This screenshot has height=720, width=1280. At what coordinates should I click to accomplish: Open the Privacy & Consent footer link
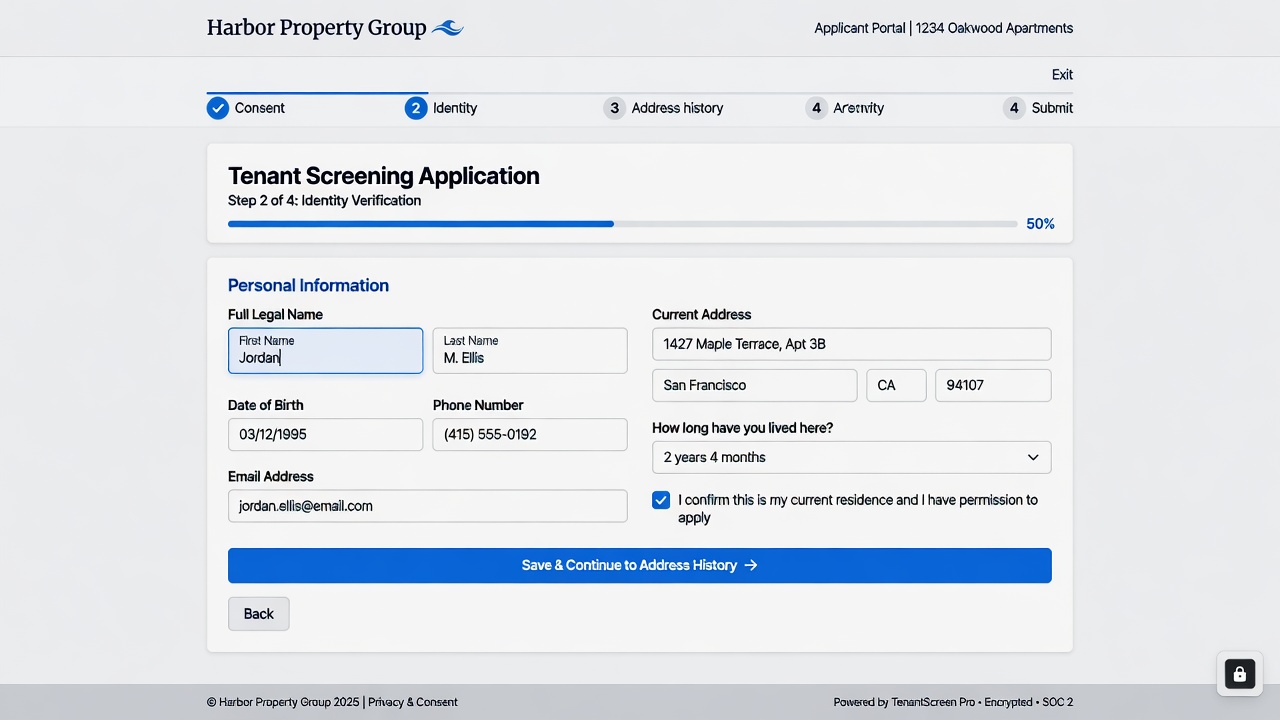pyautogui.click(x=413, y=702)
